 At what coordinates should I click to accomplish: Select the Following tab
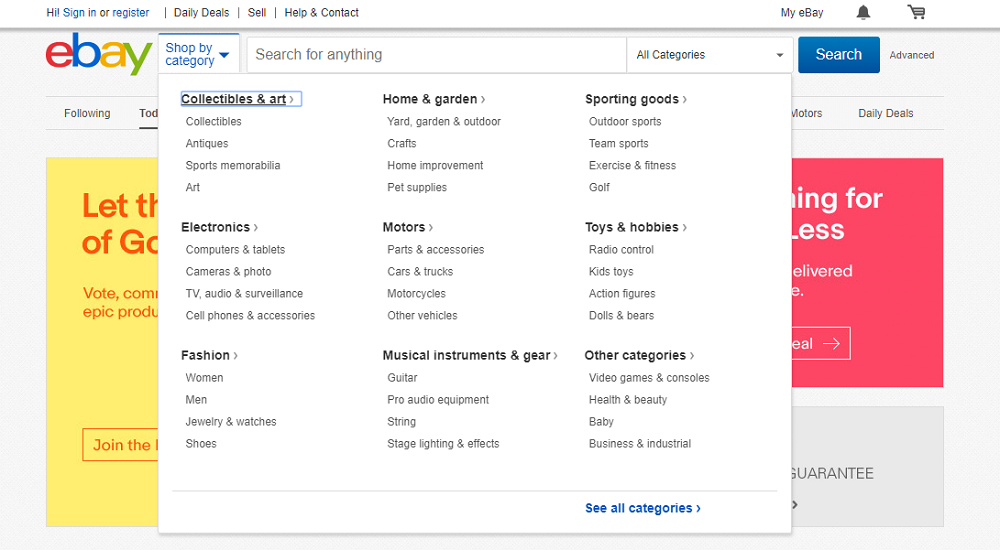pyautogui.click(x=87, y=113)
